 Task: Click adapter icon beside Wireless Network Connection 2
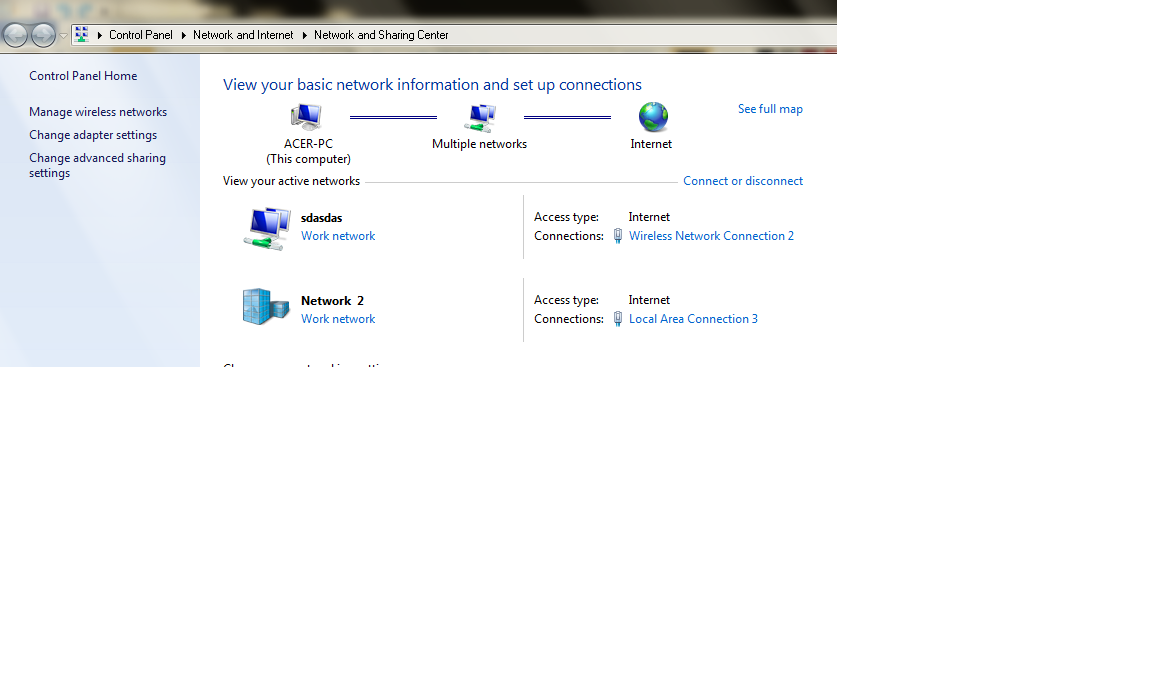(x=618, y=236)
